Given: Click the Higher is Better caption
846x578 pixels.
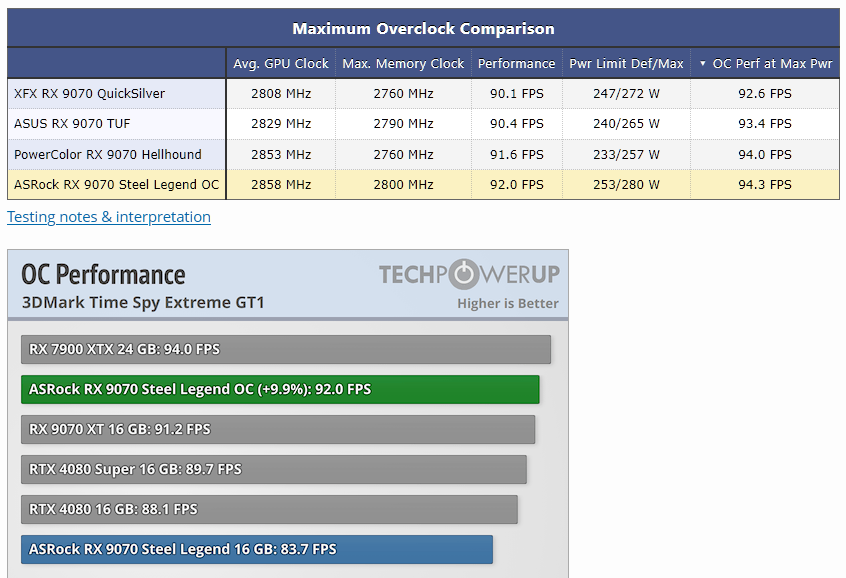Looking at the screenshot, I should point(508,303).
